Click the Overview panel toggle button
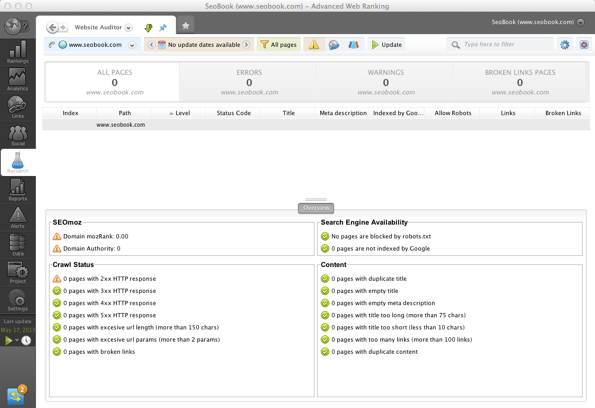The width and height of the screenshot is (595, 408). (316, 208)
